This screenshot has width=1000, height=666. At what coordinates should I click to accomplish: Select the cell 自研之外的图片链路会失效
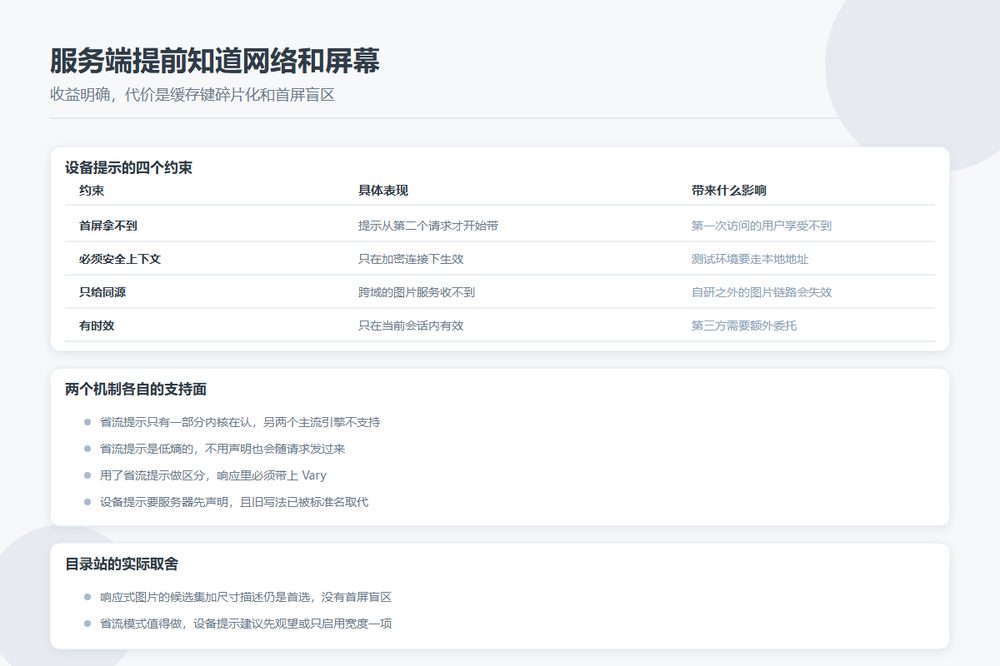click(761, 292)
